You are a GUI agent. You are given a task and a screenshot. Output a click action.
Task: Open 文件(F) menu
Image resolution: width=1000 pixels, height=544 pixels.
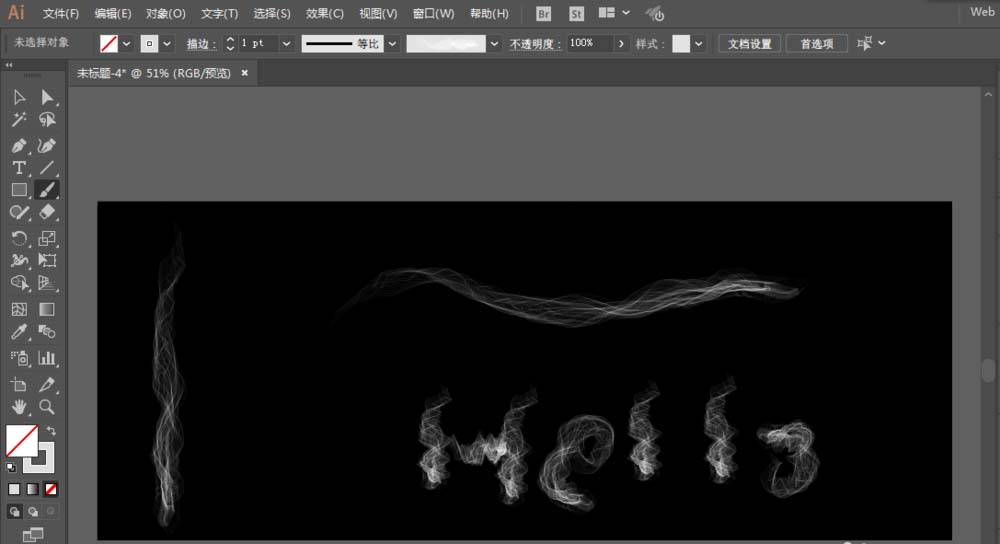point(61,13)
